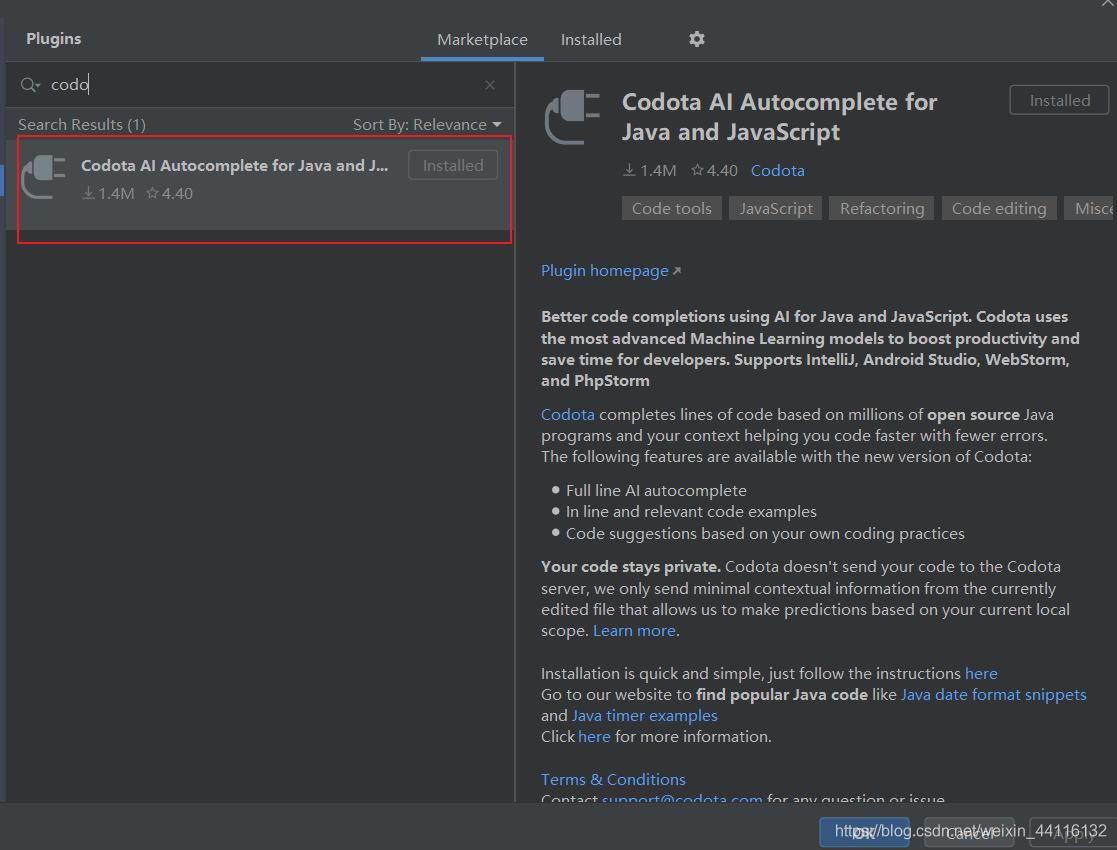Open the Plugin homepage link

tap(611, 271)
